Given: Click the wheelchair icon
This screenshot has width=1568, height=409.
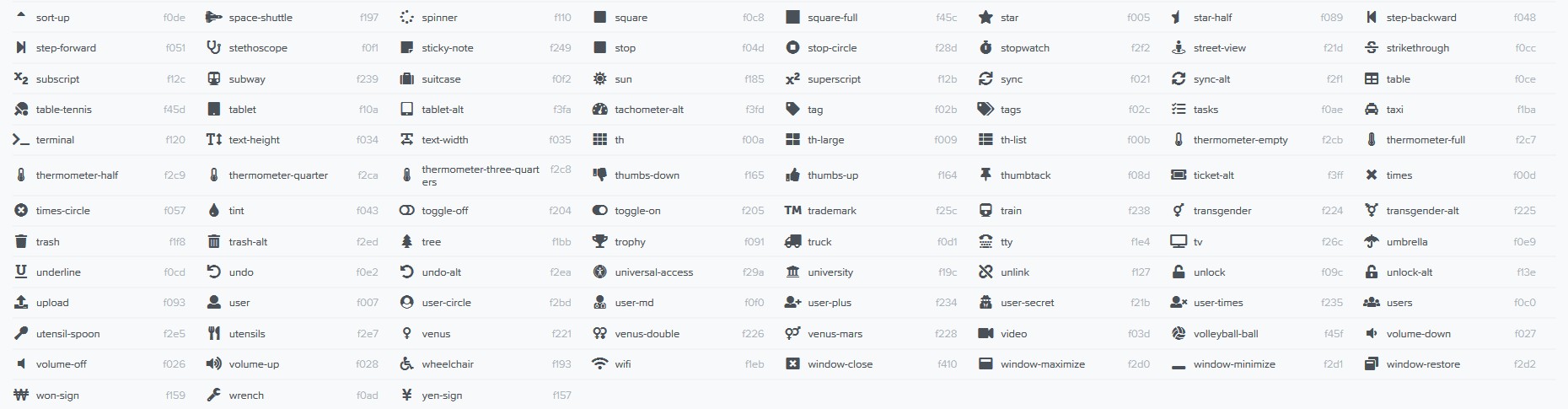Looking at the screenshot, I should click(407, 364).
